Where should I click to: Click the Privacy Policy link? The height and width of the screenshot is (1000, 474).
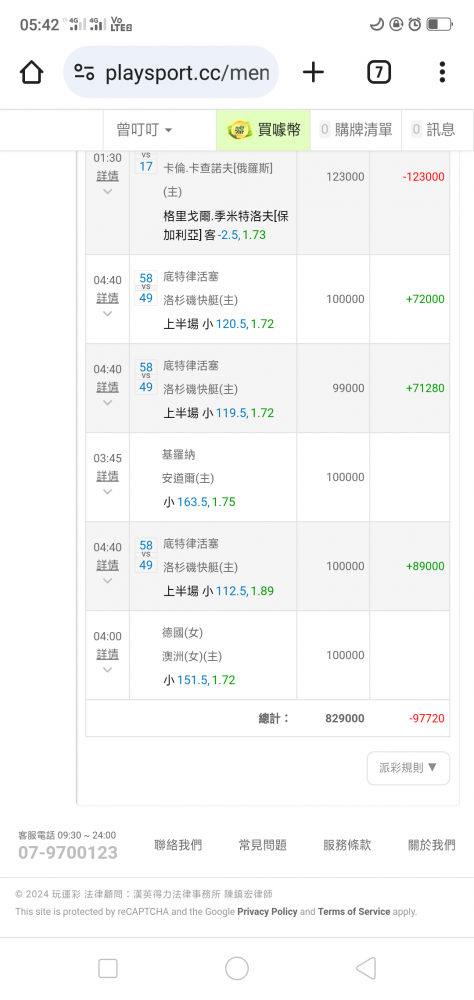click(267, 911)
